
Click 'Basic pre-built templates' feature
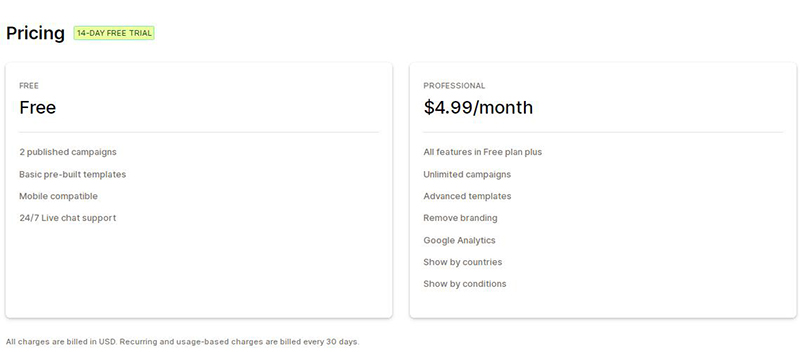coord(72,175)
